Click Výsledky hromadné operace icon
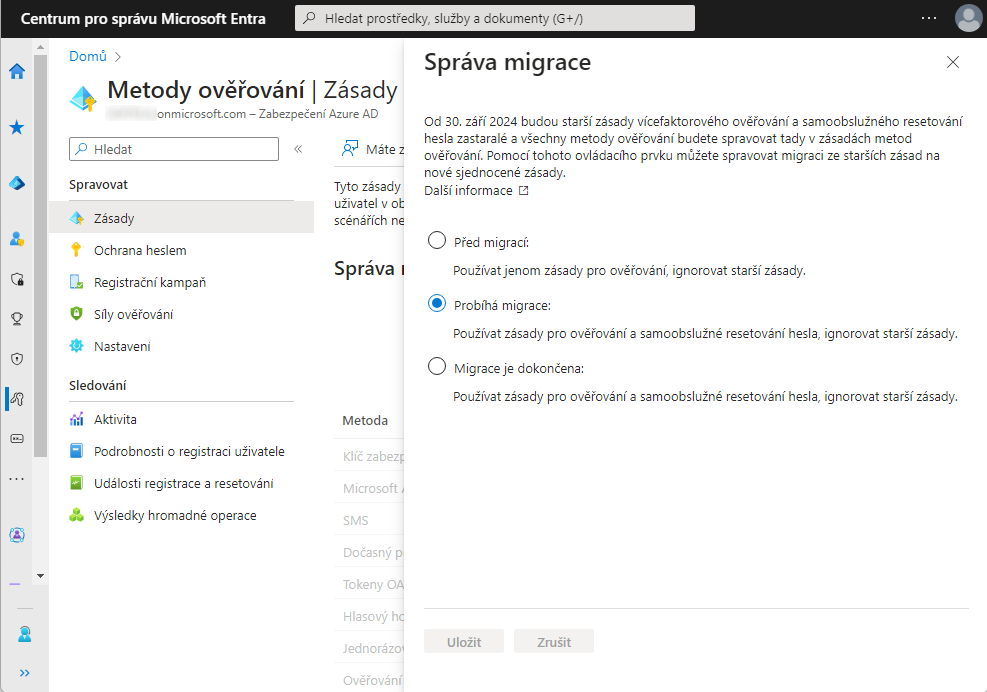987x692 pixels. (x=77, y=515)
